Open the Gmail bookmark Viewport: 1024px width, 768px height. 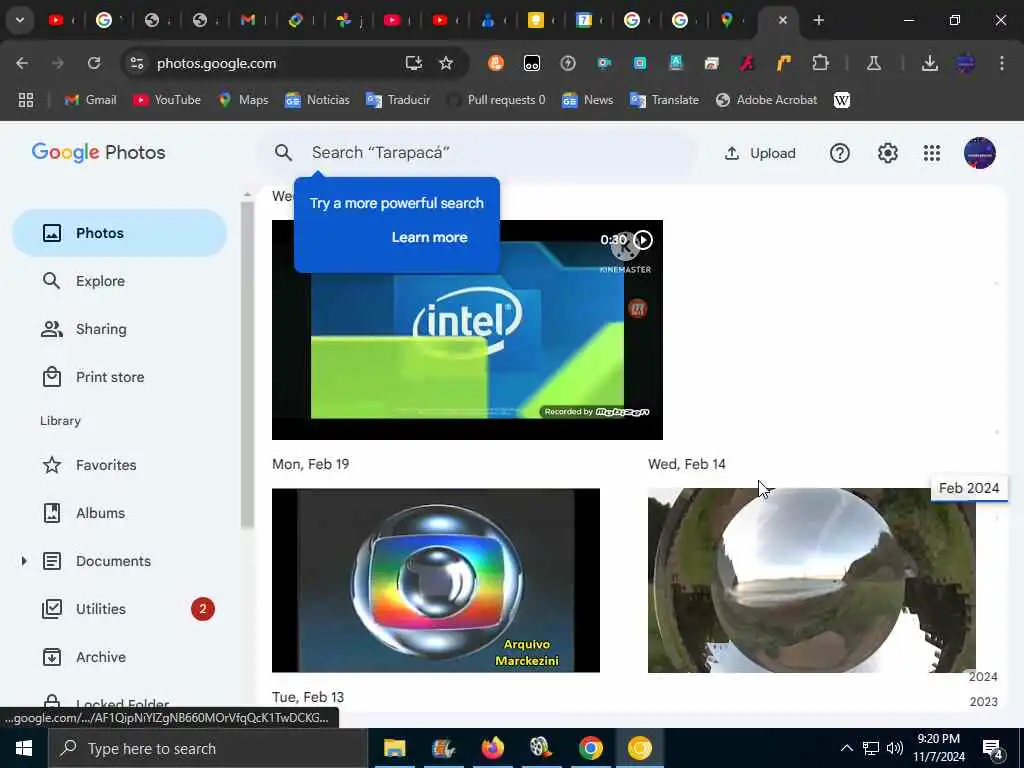pyautogui.click(x=90, y=100)
